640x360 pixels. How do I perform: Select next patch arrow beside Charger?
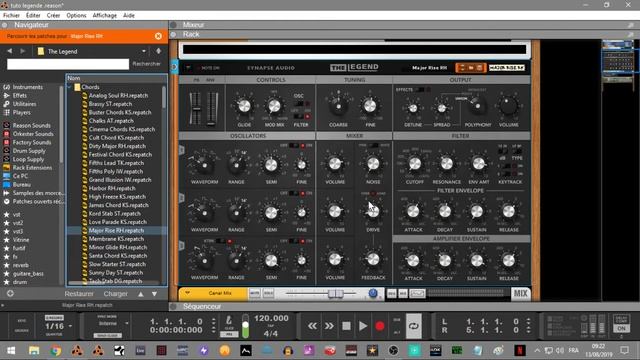(154, 294)
